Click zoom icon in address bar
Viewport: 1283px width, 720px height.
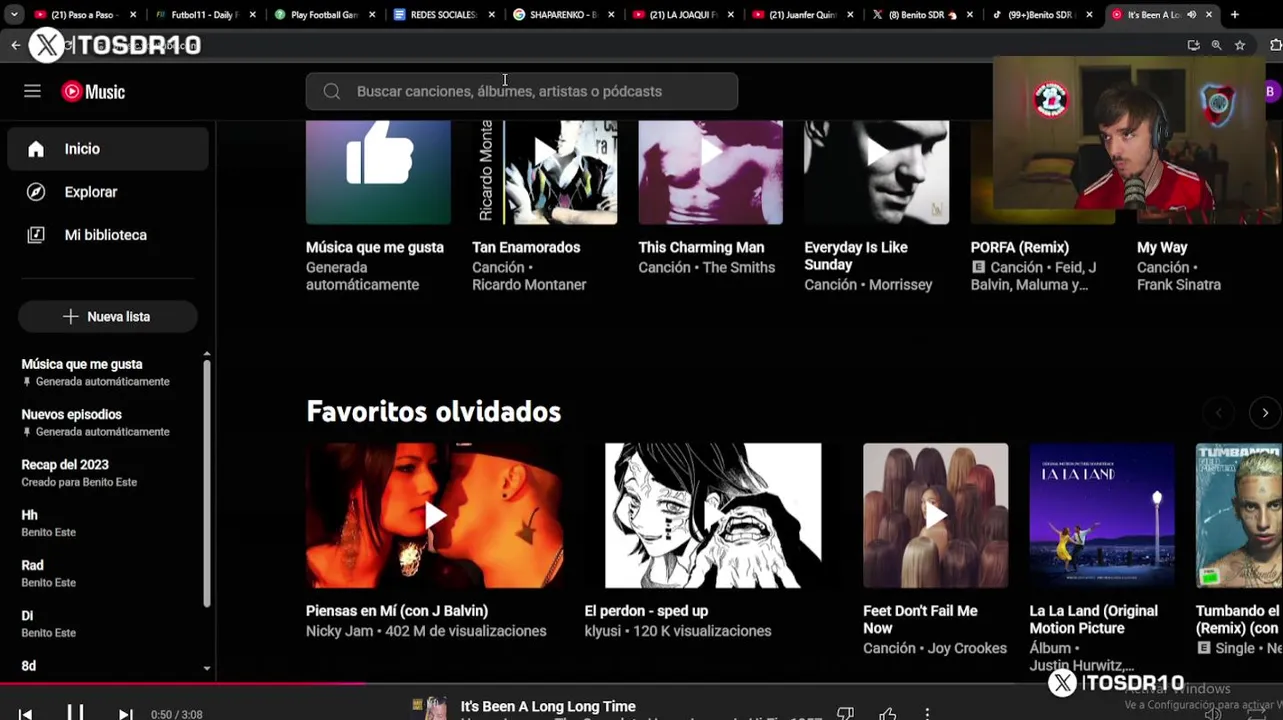1217,45
